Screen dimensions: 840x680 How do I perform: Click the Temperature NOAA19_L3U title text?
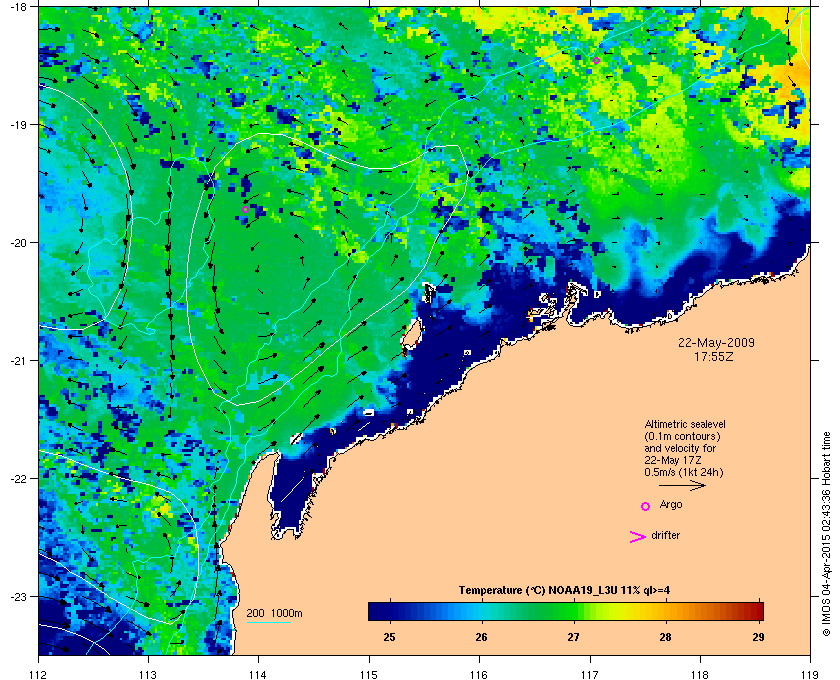tap(564, 591)
